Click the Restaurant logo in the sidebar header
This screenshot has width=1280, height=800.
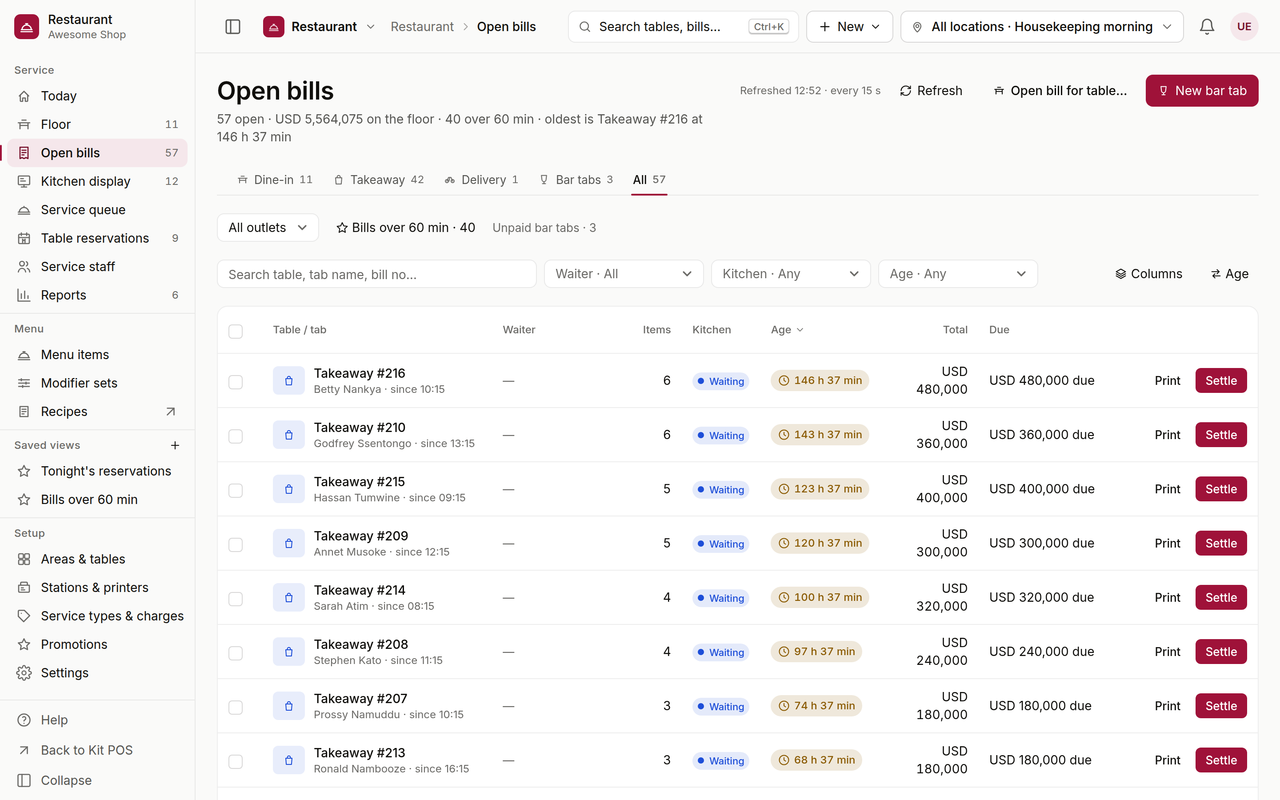[27, 26]
